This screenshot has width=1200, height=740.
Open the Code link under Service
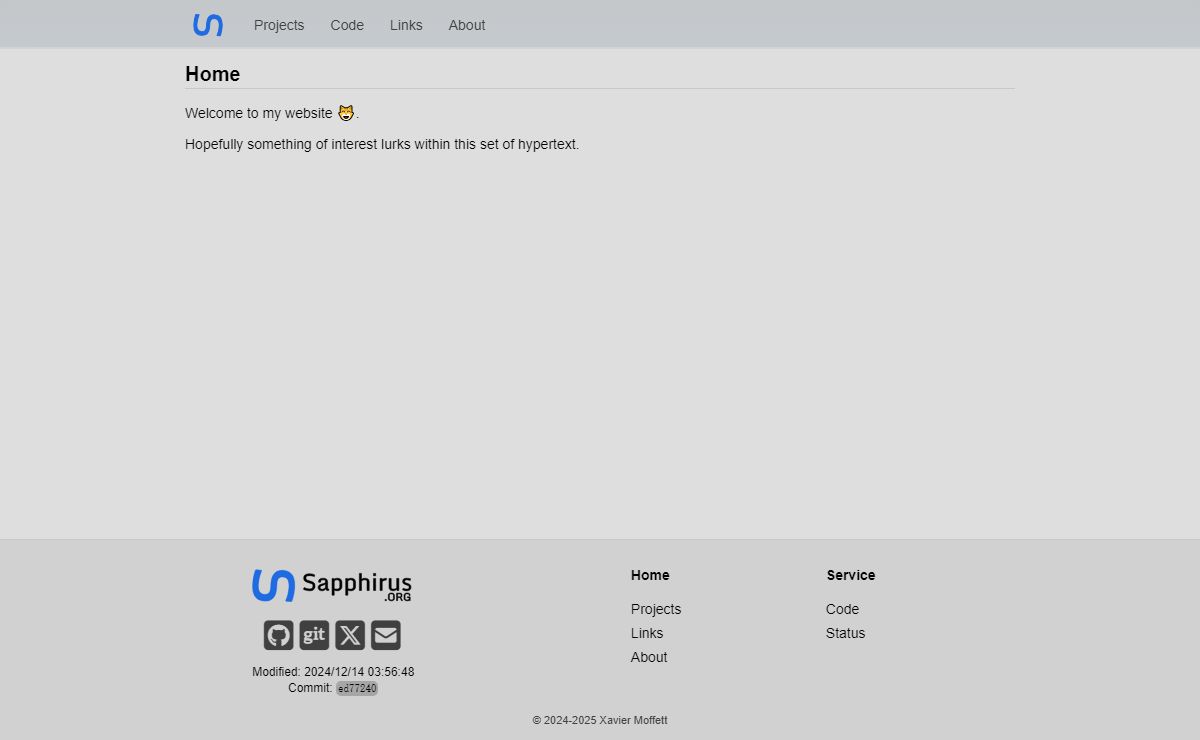coord(842,609)
